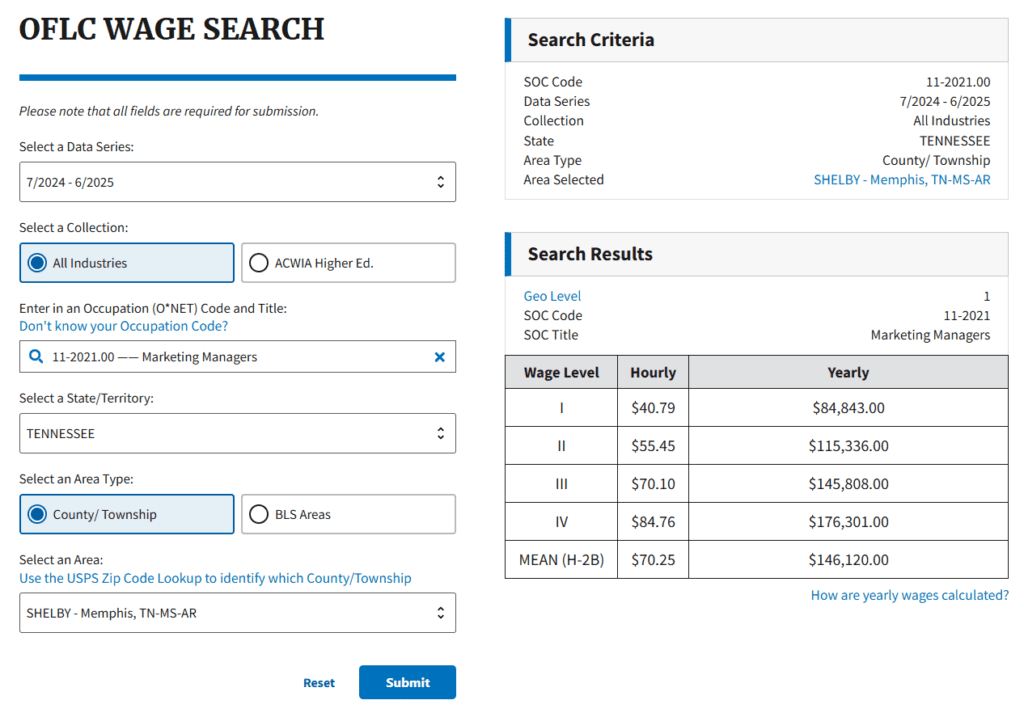Open "How are yearly wages calculated?" link
Screen dimensions: 1024x717
pos(909,595)
